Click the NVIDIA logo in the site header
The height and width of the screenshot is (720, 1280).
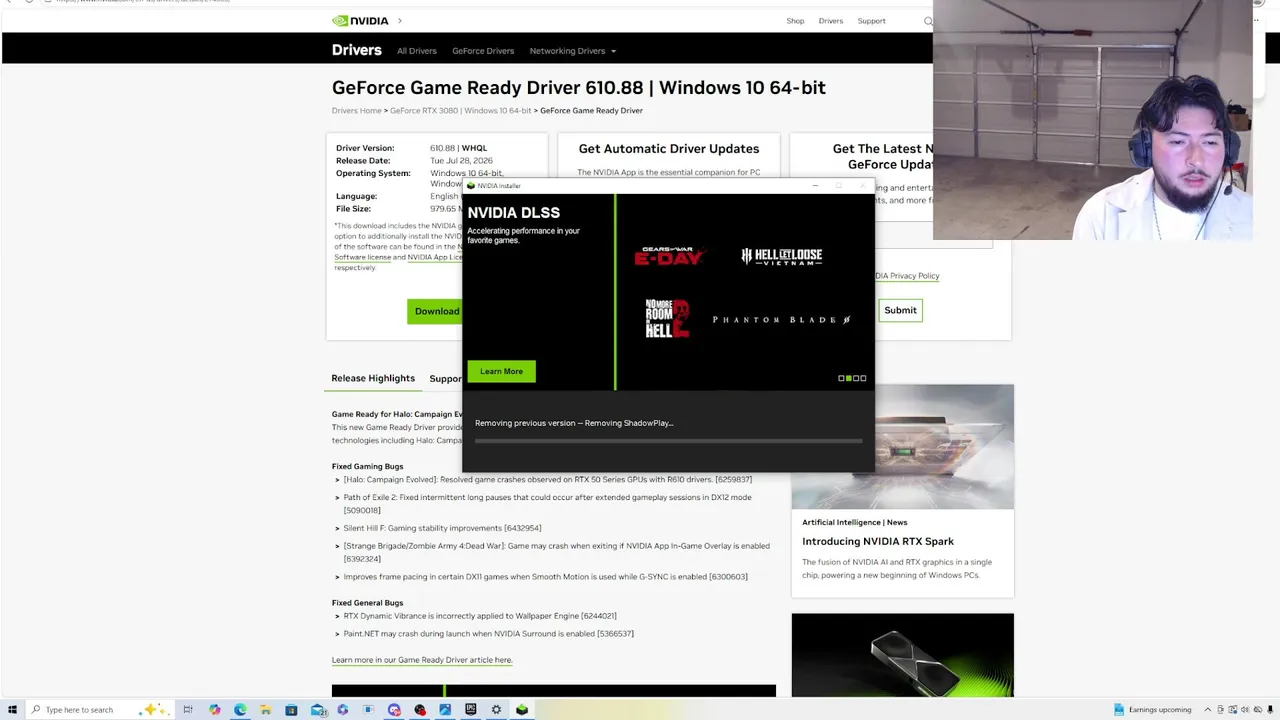[x=360, y=20]
